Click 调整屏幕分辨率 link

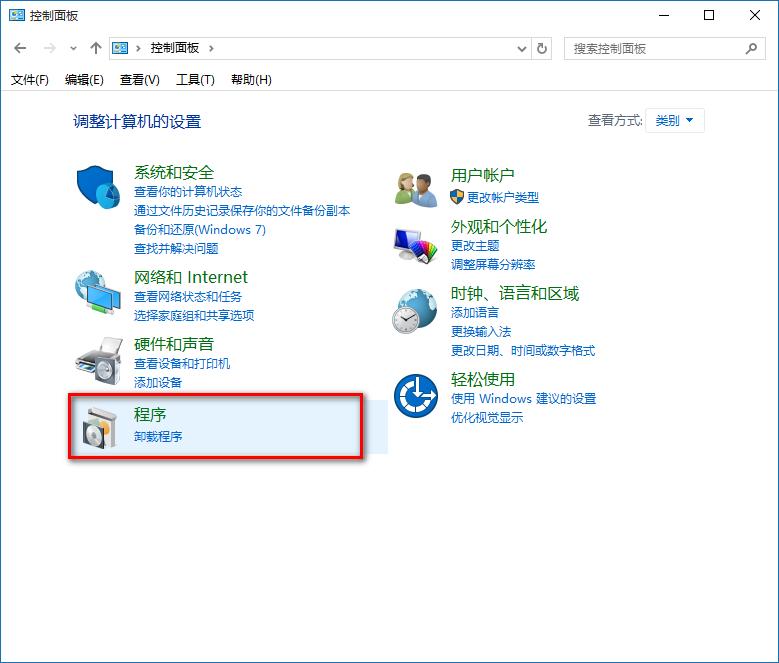[x=493, y=265]
